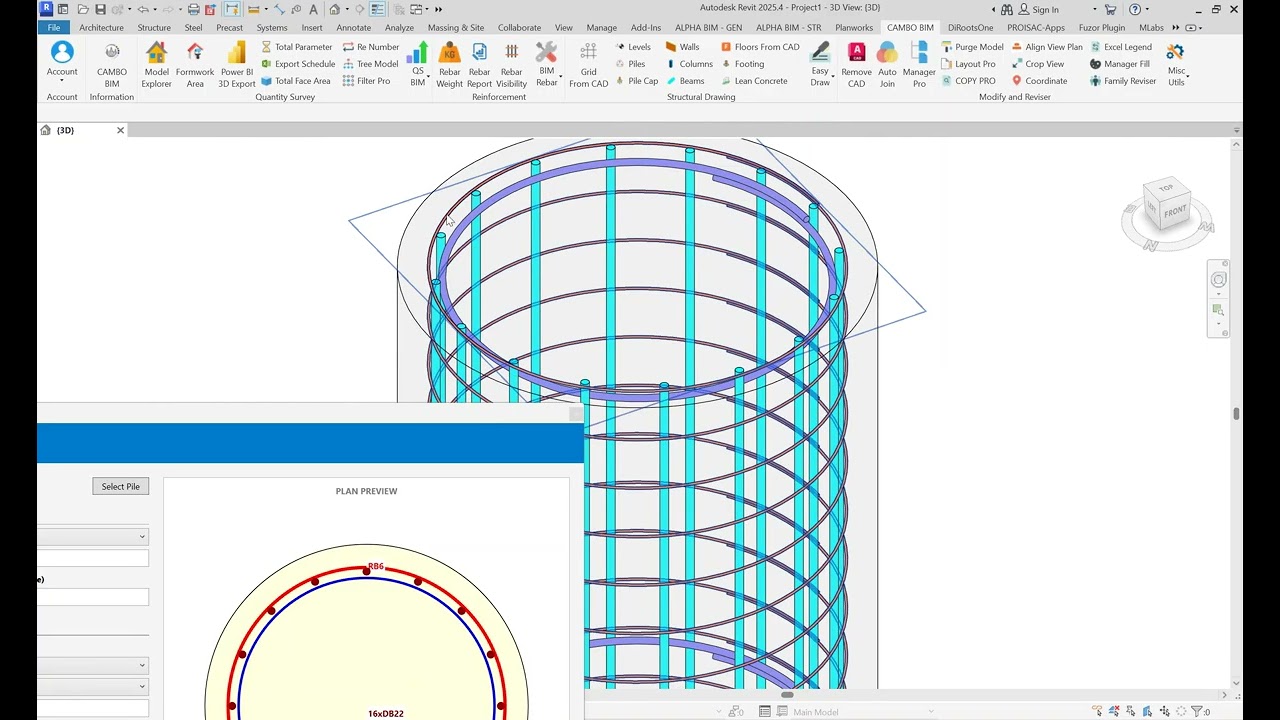
Task: Click the Total Parameter tool
Action: tap(296, 47)
